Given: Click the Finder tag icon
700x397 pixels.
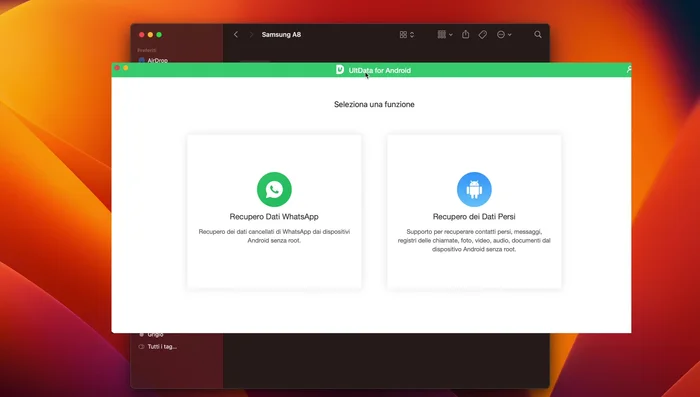Looking at the screenshot, I should [483, 34].
